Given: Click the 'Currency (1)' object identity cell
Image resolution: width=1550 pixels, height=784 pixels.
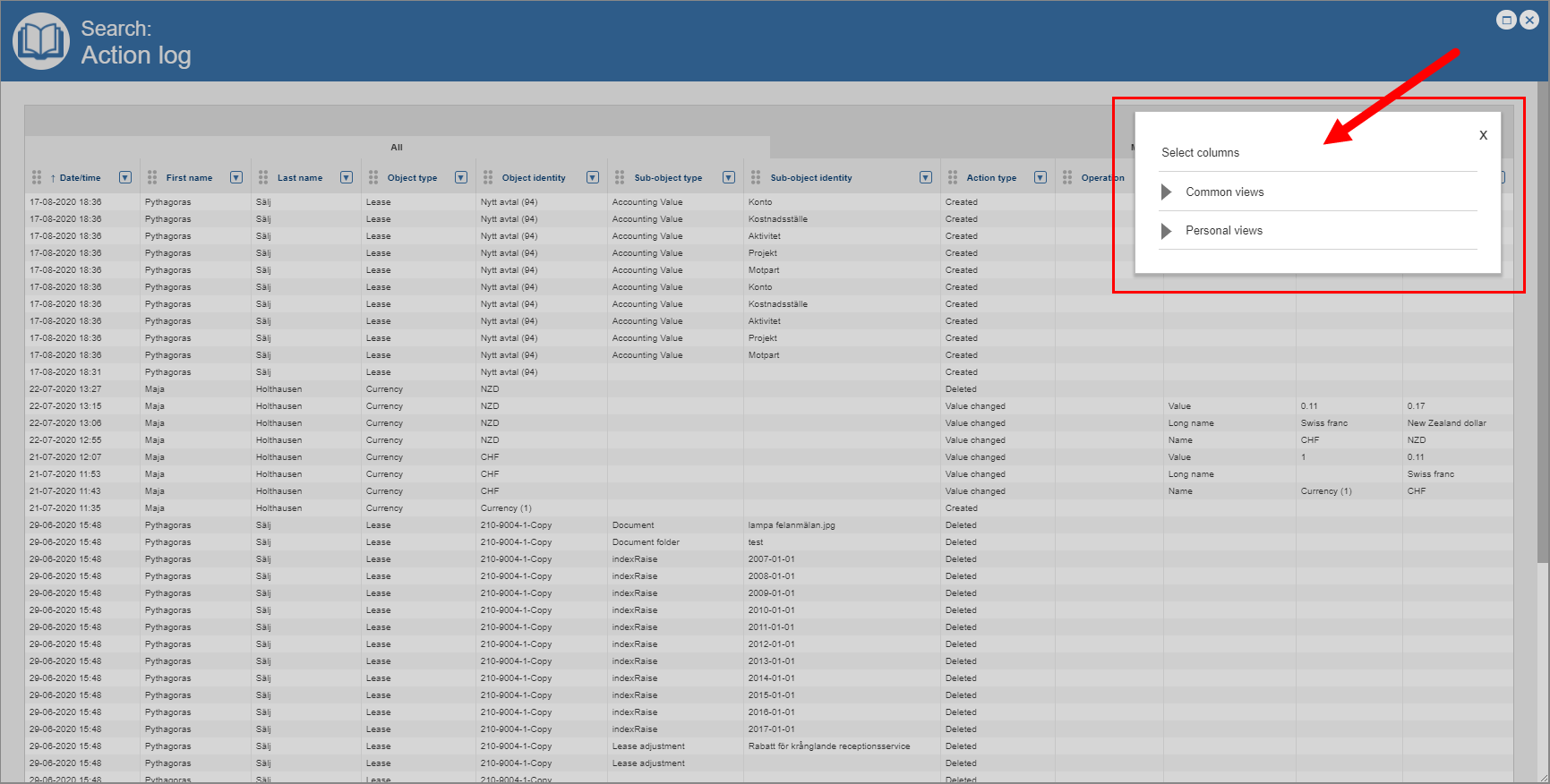Looking at the screenshot, I should (x=506, y=508).
